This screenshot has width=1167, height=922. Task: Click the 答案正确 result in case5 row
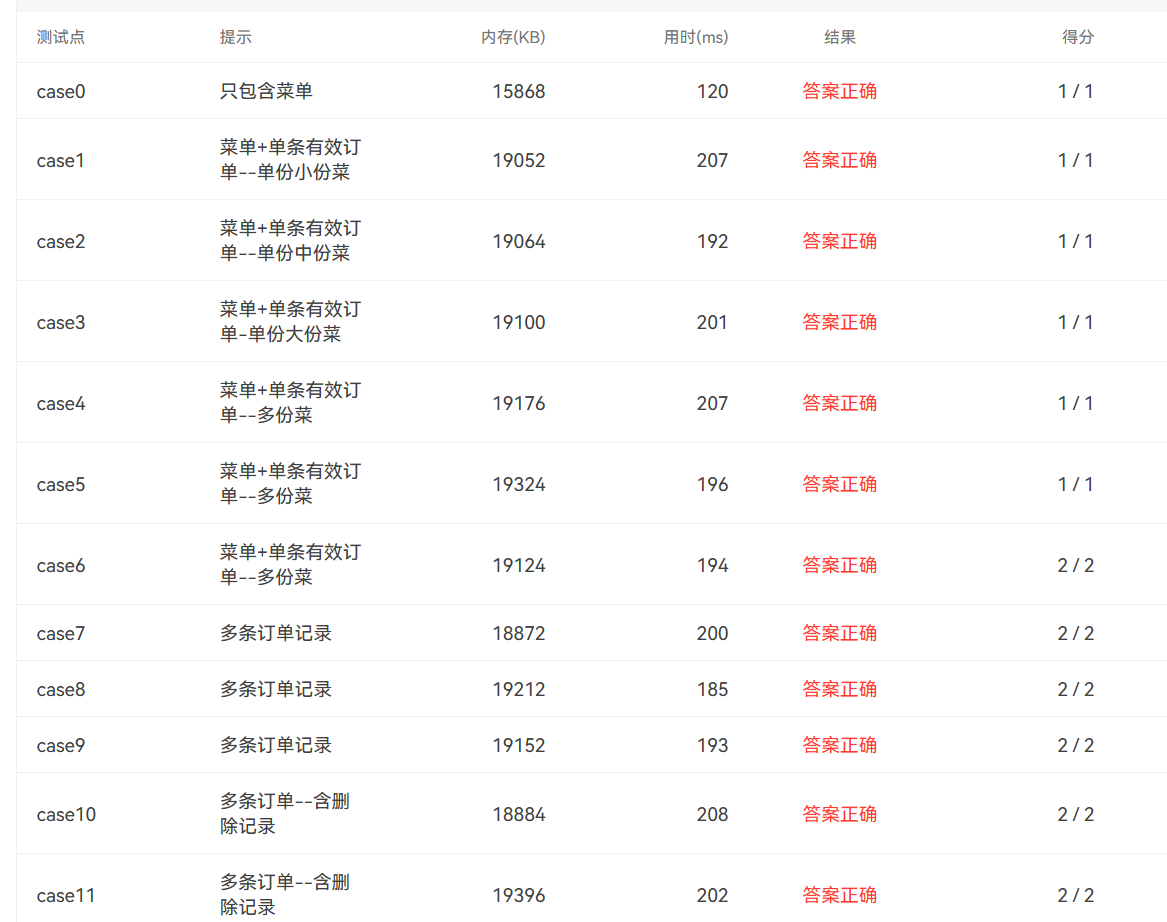[x=839, y=484]
